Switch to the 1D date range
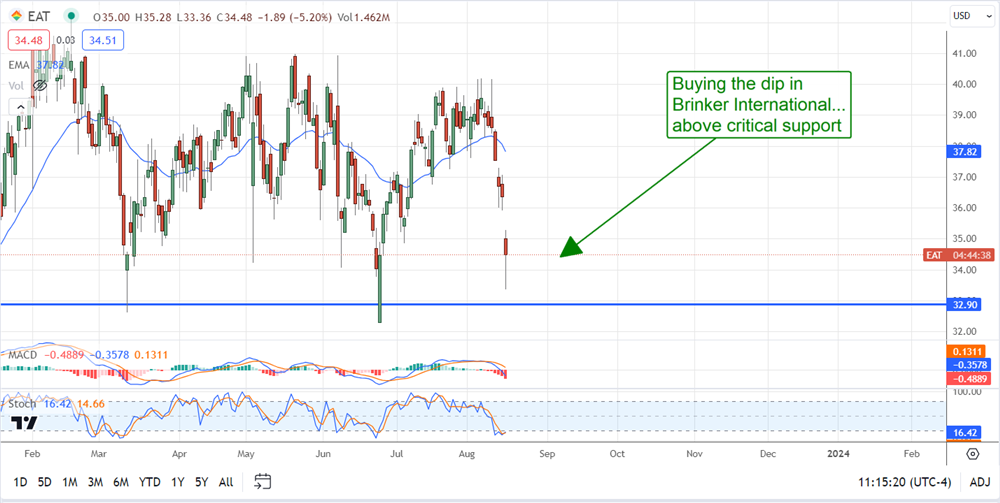The height and width of the screenshot is (503, 1000). point(20,482)
